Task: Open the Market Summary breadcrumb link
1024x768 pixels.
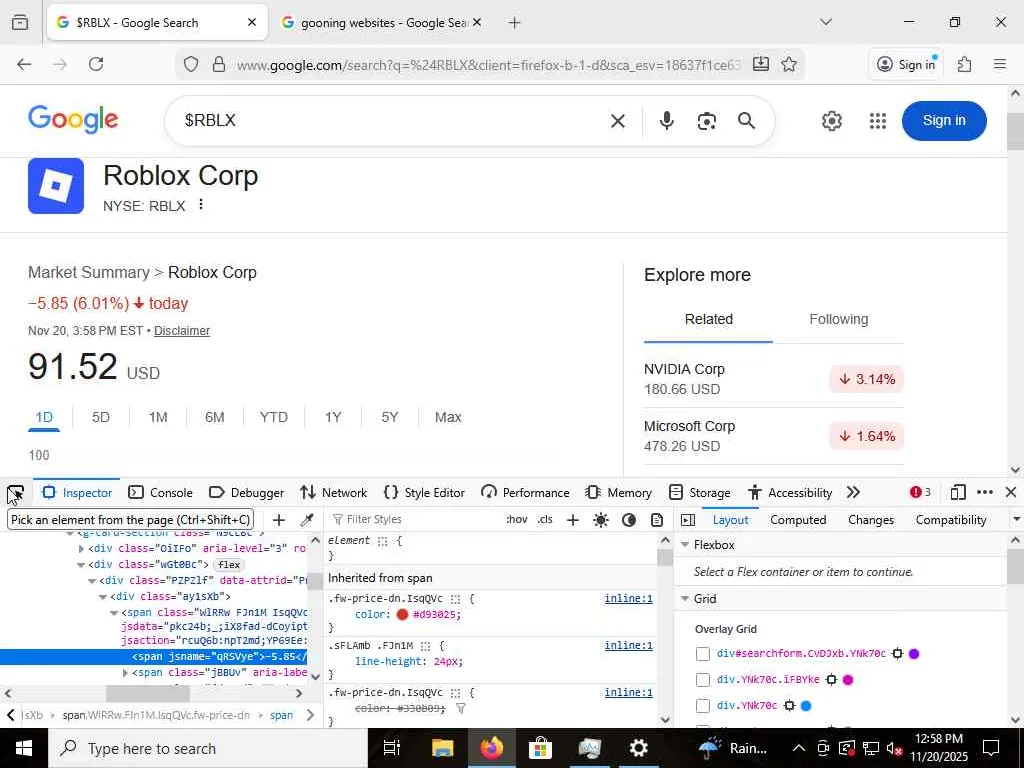Action: coord(89,272)
